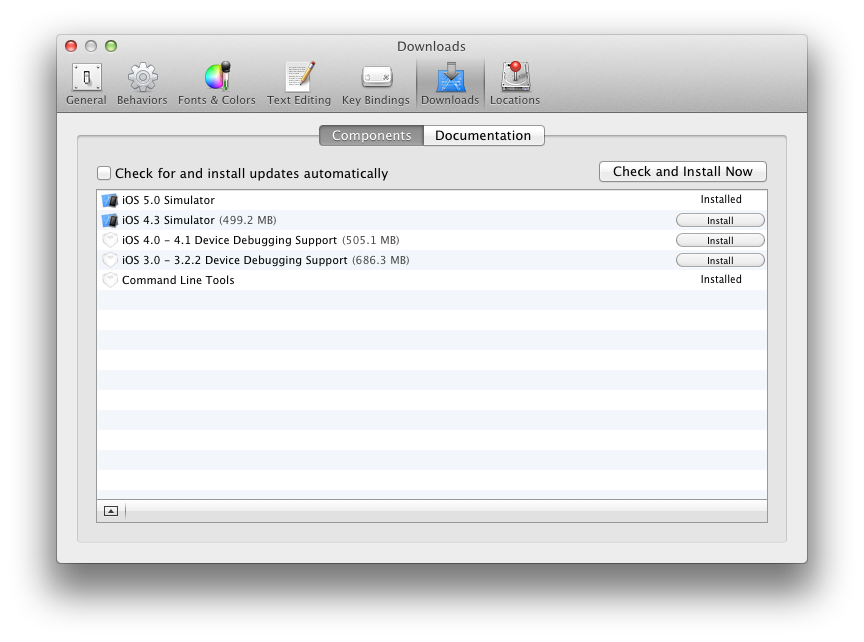Minimize the Downloads window
This screenshot has height=642, width=864.
[x=92, y=46]
